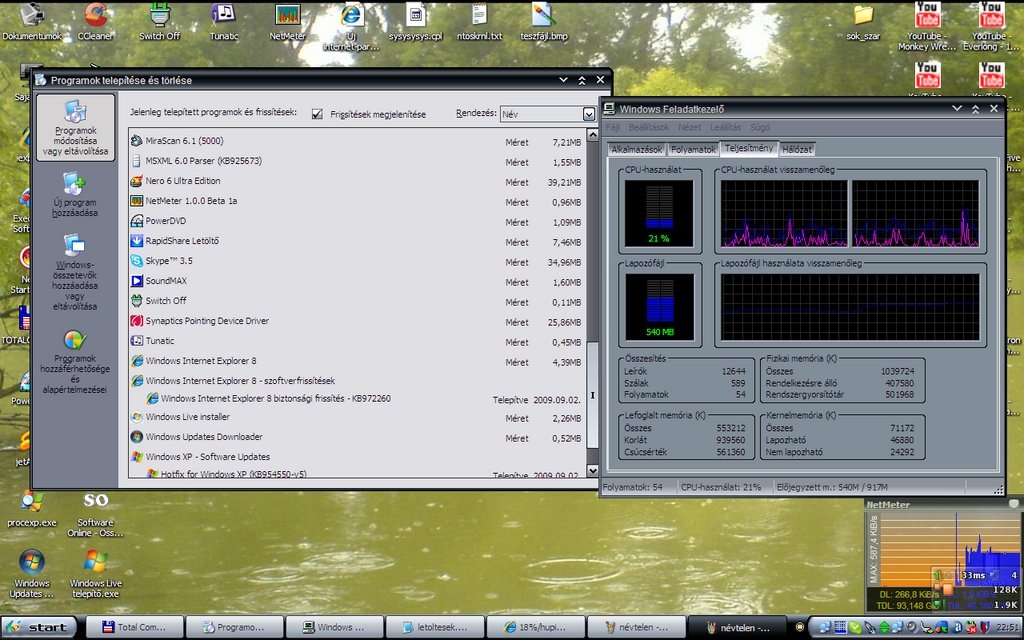The height and width of the screenshot is (640, 1024).
Task: Click Task Manager CPU-használat status bar entry
Action: pyautogui.click(x=721, y=487)
